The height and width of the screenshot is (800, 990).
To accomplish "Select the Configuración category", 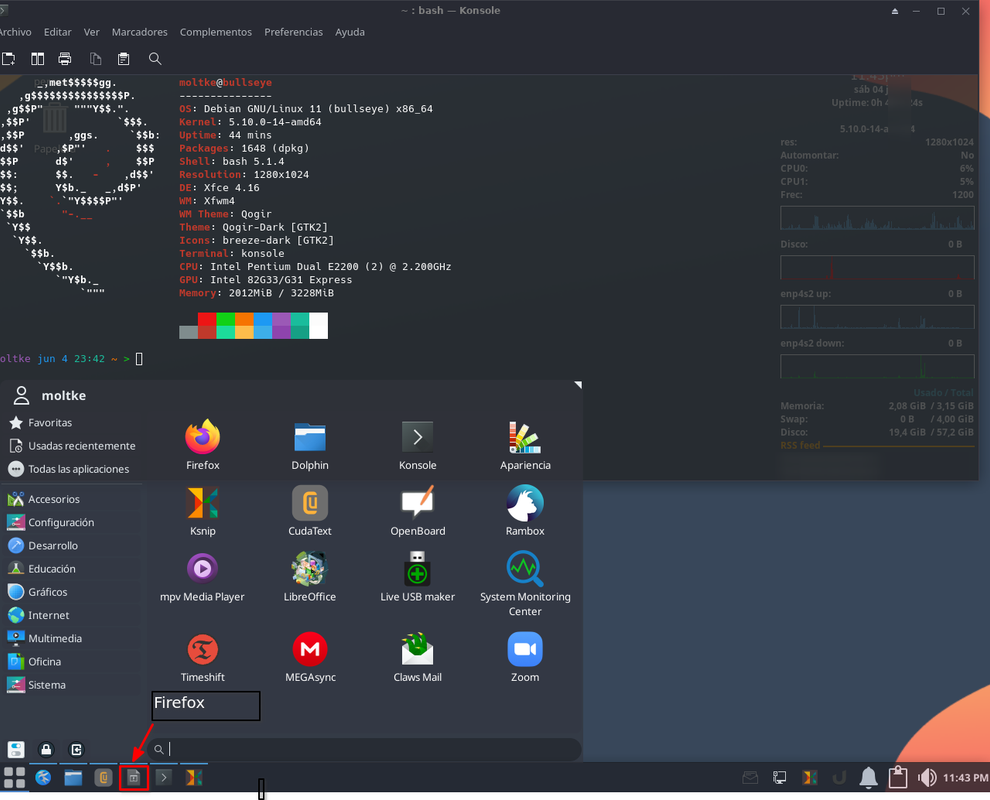I will coord(73,522).
